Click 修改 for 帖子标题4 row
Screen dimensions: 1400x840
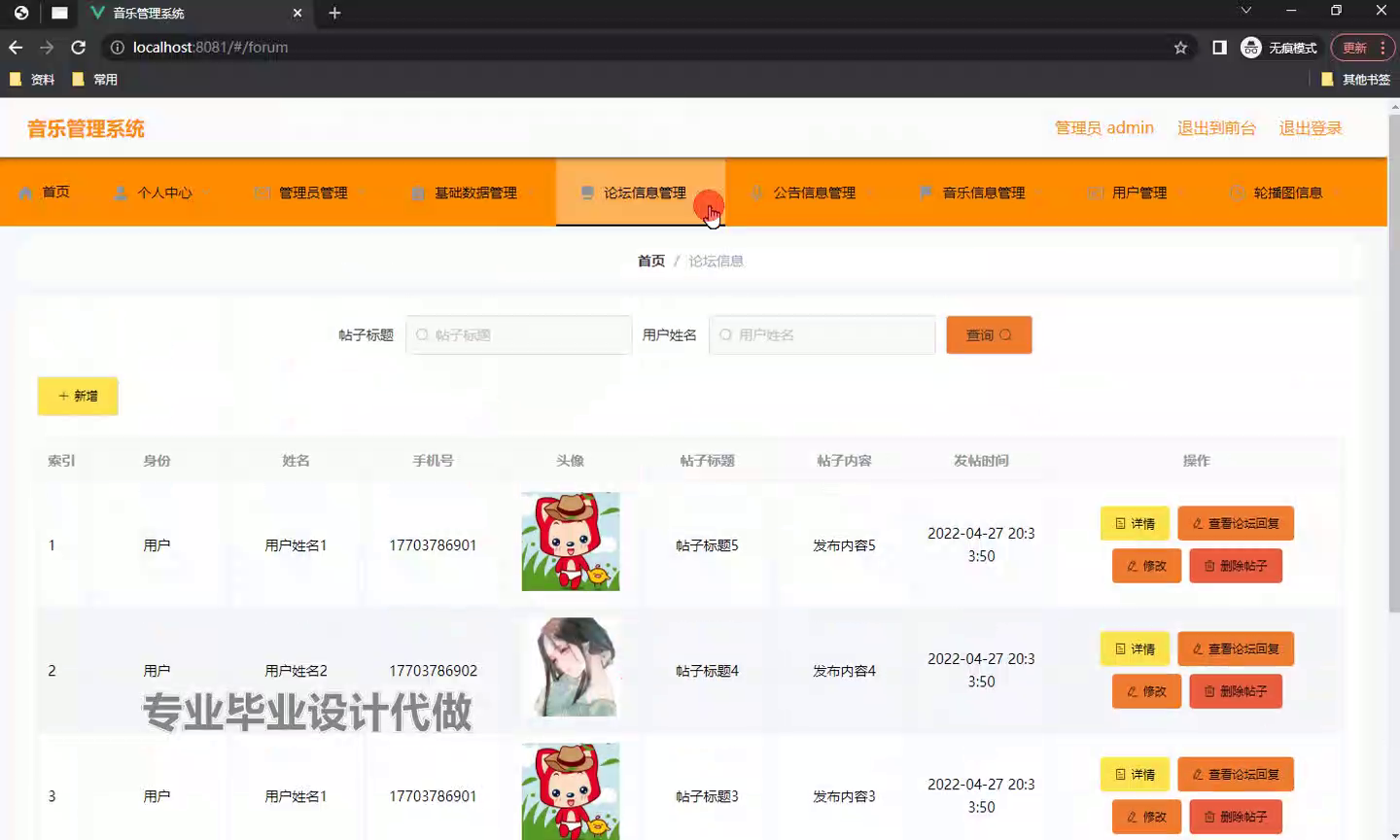(x=1146, y=691)
